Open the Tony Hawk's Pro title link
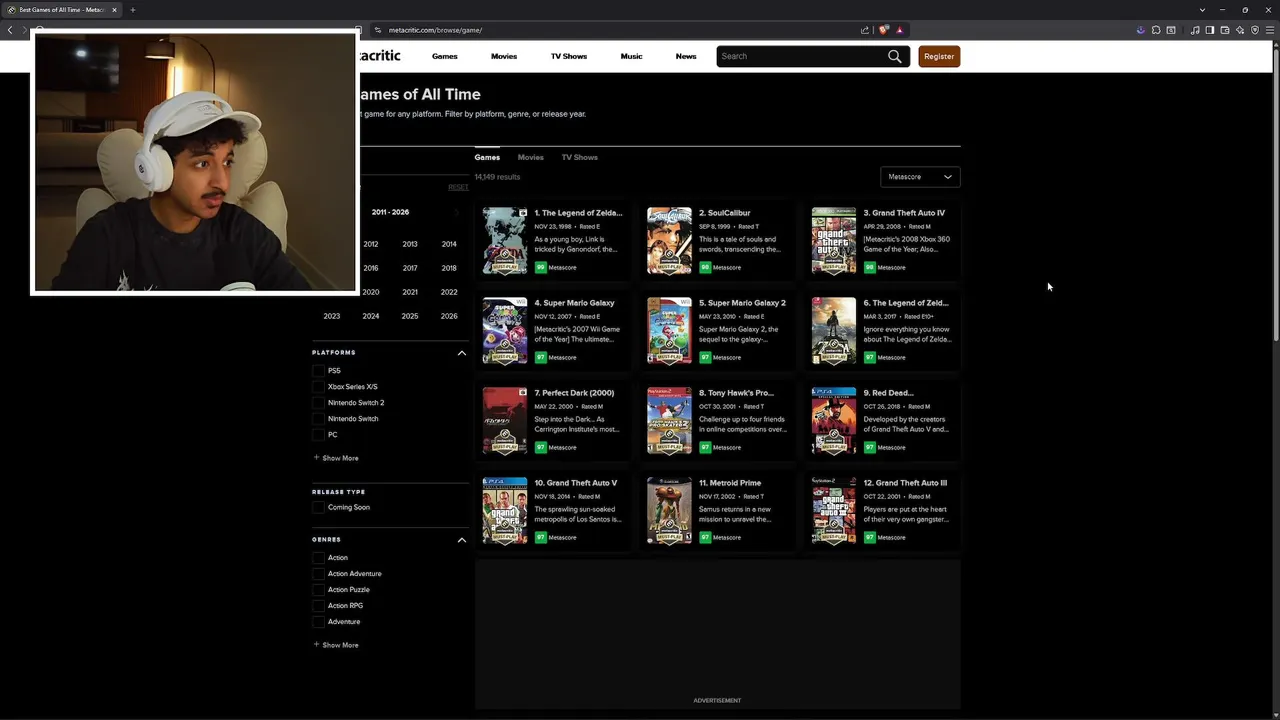 736,393
